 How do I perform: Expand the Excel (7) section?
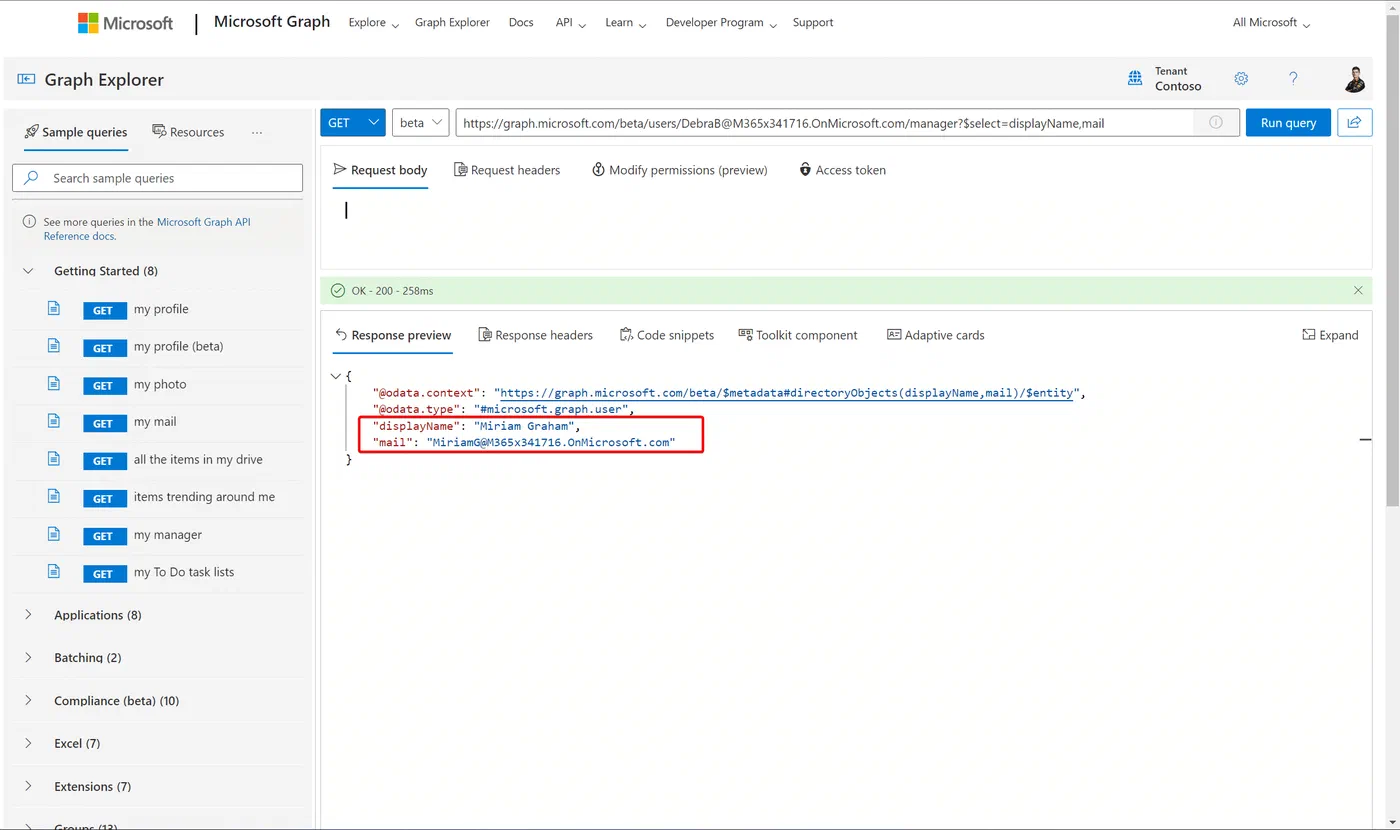(28, 743)
